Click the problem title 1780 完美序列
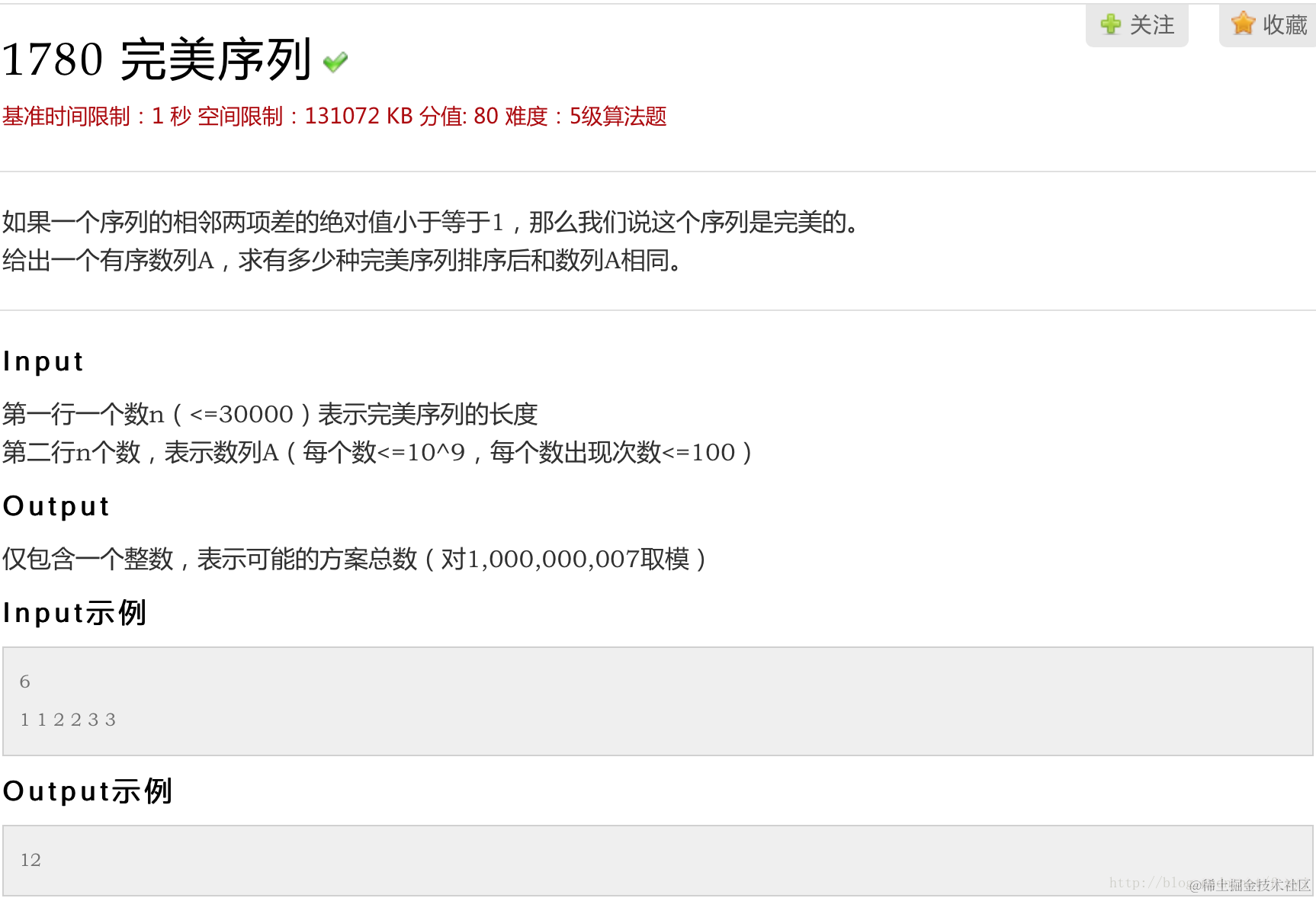 click(157, 59)
